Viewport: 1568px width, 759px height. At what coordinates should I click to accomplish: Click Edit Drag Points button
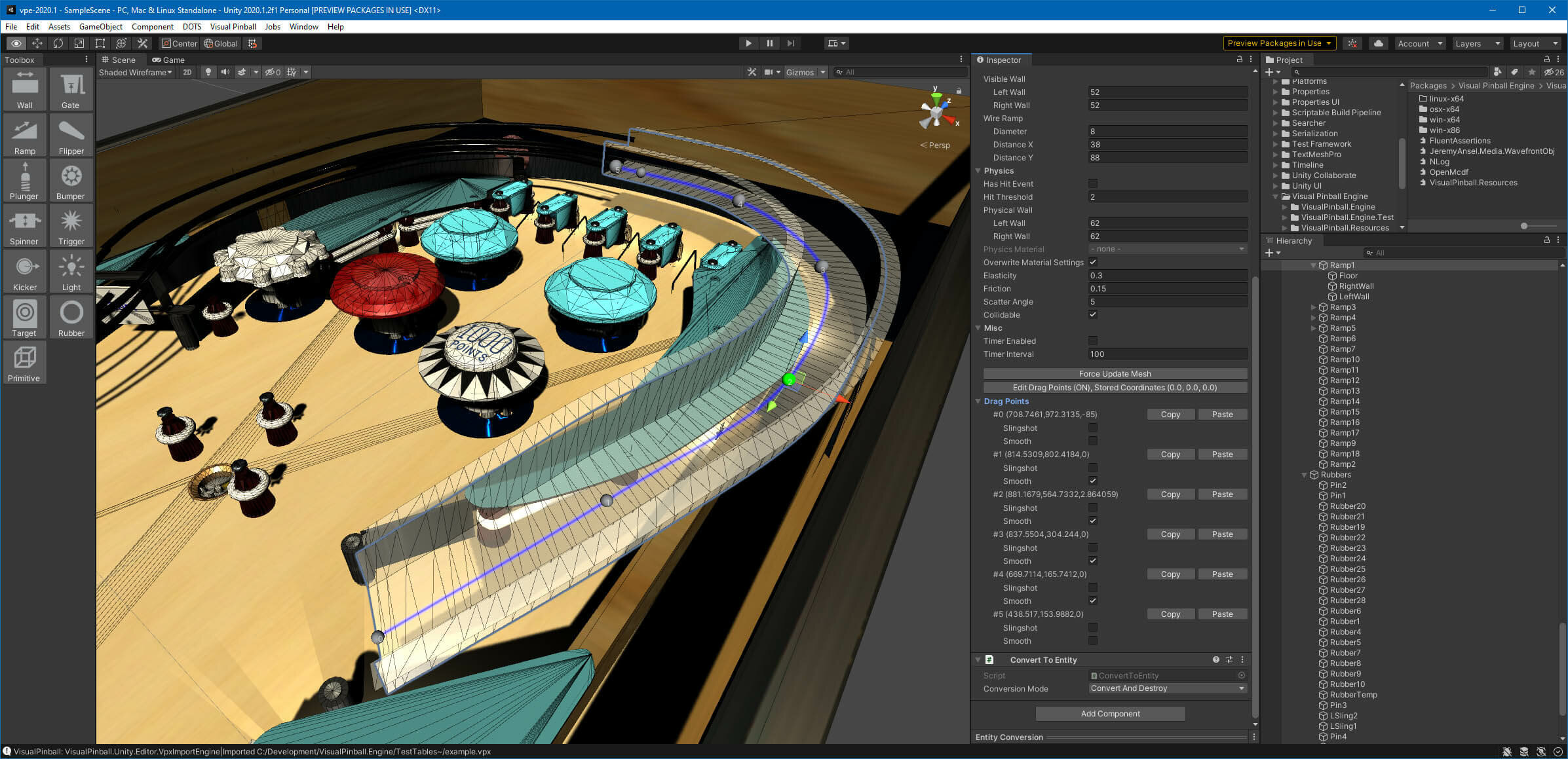click(x=1115, y=388)
